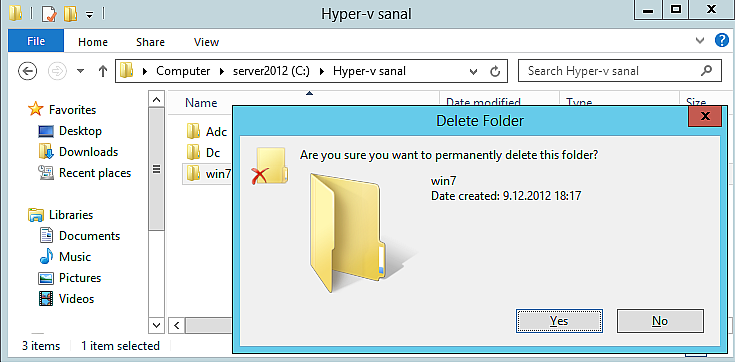Click the Desktop monitor icon
This screenshot has width=735, height=363.
(x=46, y=131)
